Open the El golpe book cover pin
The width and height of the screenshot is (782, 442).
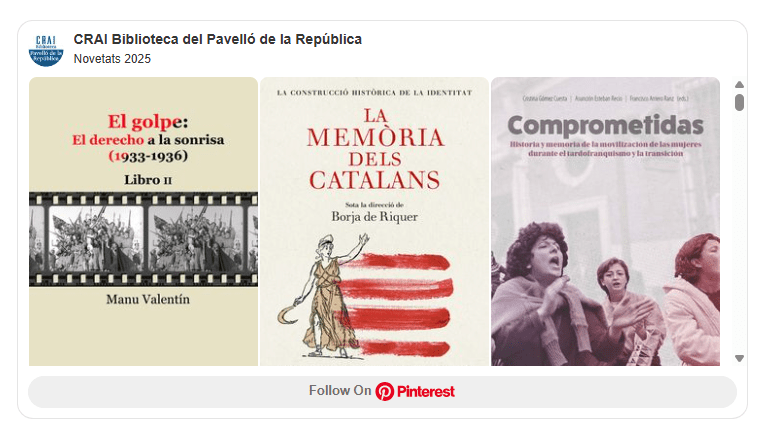pos(143,221)
